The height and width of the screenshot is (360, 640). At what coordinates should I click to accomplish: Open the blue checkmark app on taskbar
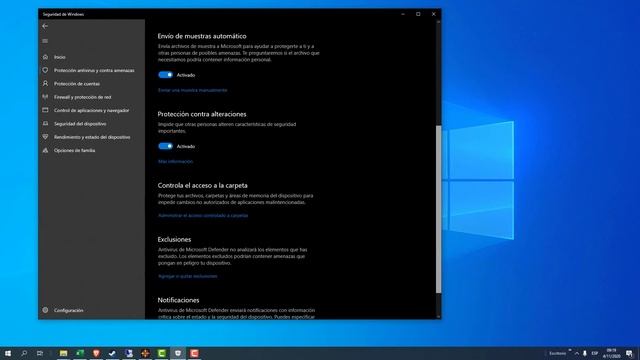pos(112,353)
